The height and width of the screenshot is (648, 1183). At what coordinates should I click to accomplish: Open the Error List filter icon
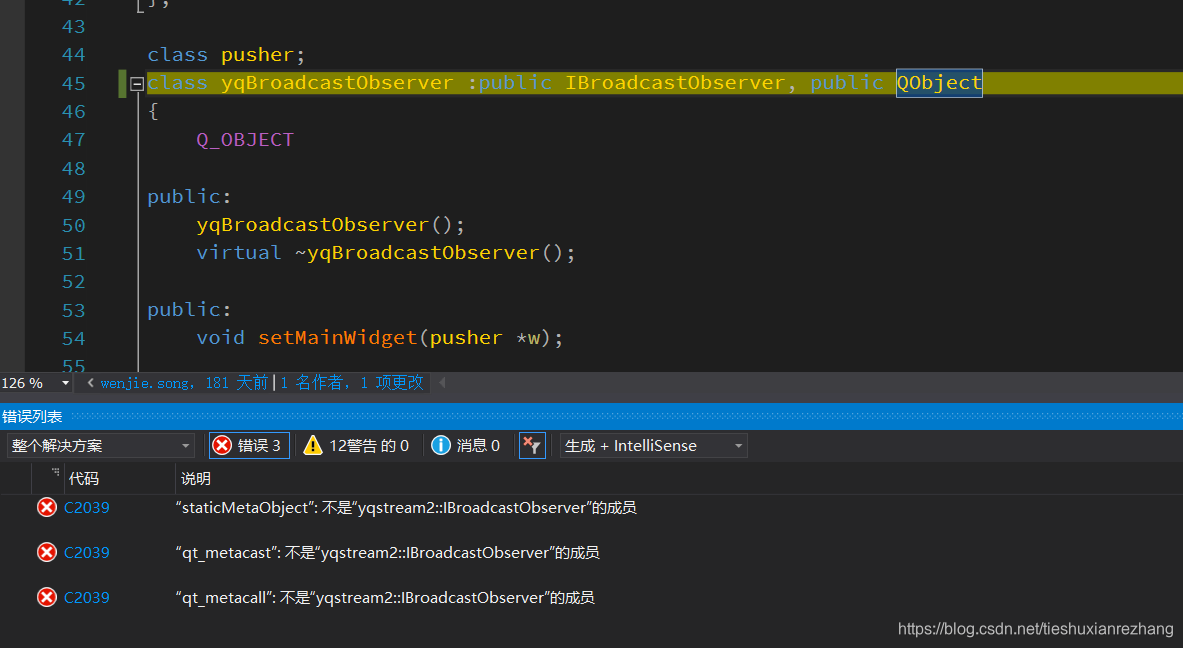532,445
